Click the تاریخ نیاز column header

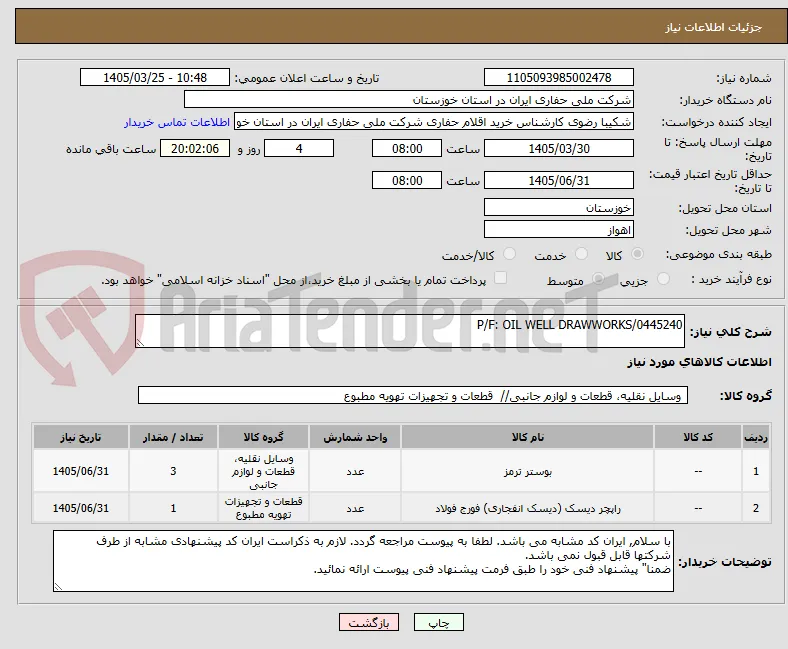coord(80,437)
